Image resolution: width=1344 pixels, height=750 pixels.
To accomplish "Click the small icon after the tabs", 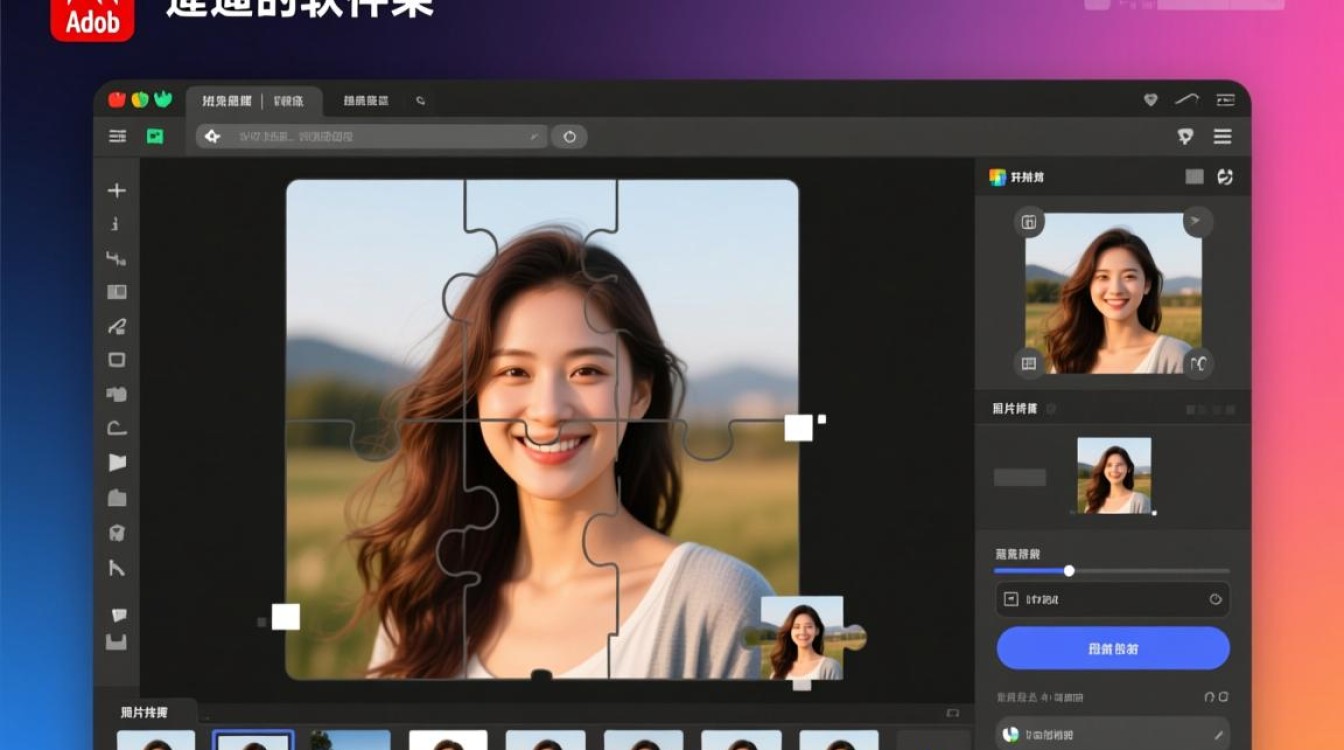I will tap(420, 101).
